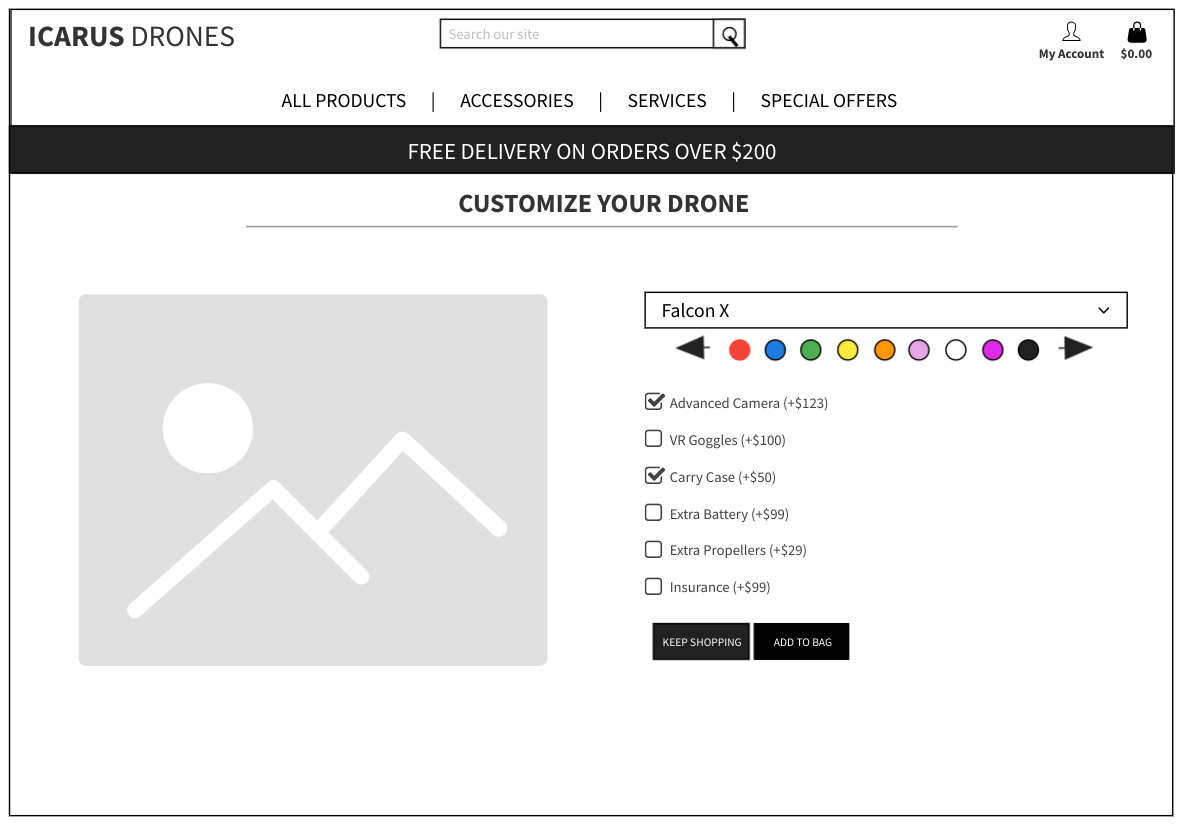Open the shopping bag icon

click(1136, 32)
